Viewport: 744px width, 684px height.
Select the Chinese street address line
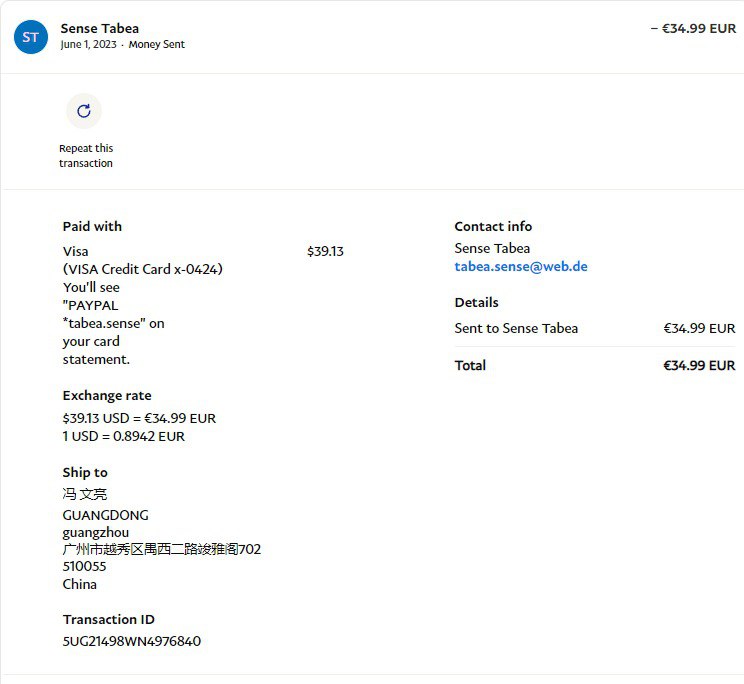(161, 549)
